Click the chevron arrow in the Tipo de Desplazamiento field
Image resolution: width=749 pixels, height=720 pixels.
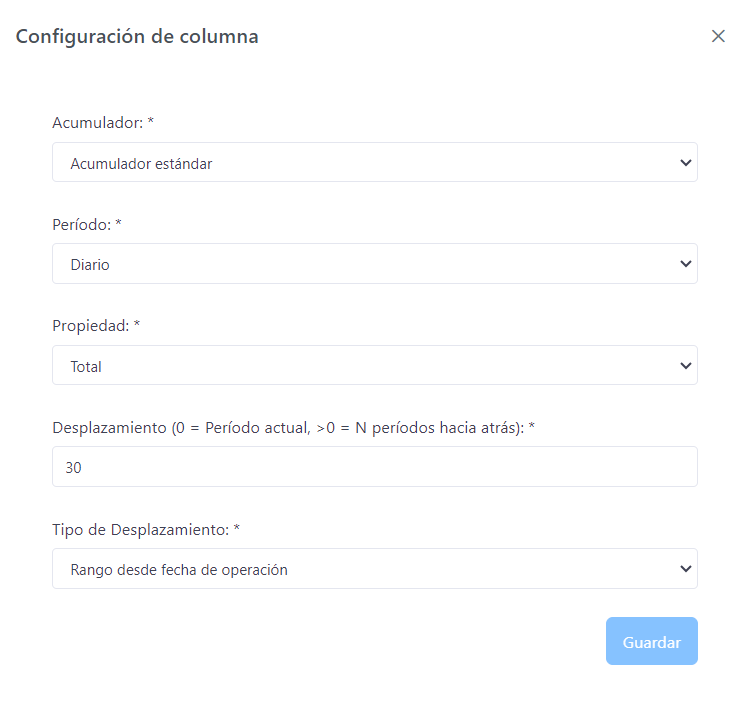coord(685,569)
